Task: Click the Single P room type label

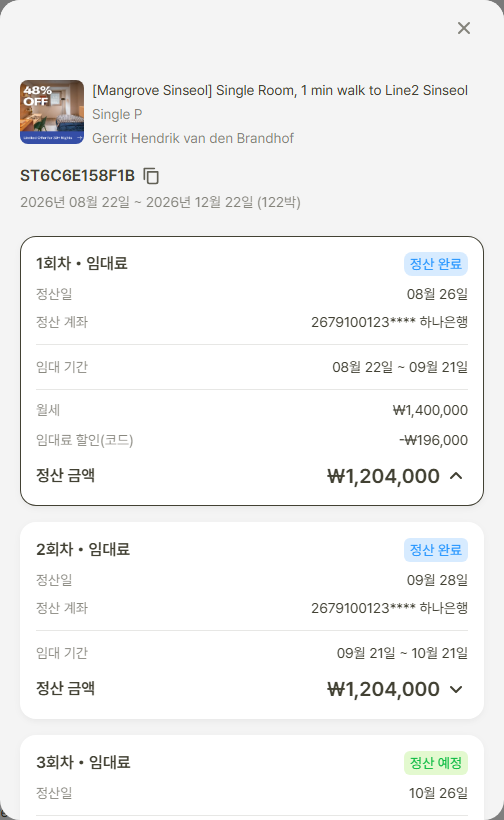Action: pyautogui.click(x=117, y=115)
